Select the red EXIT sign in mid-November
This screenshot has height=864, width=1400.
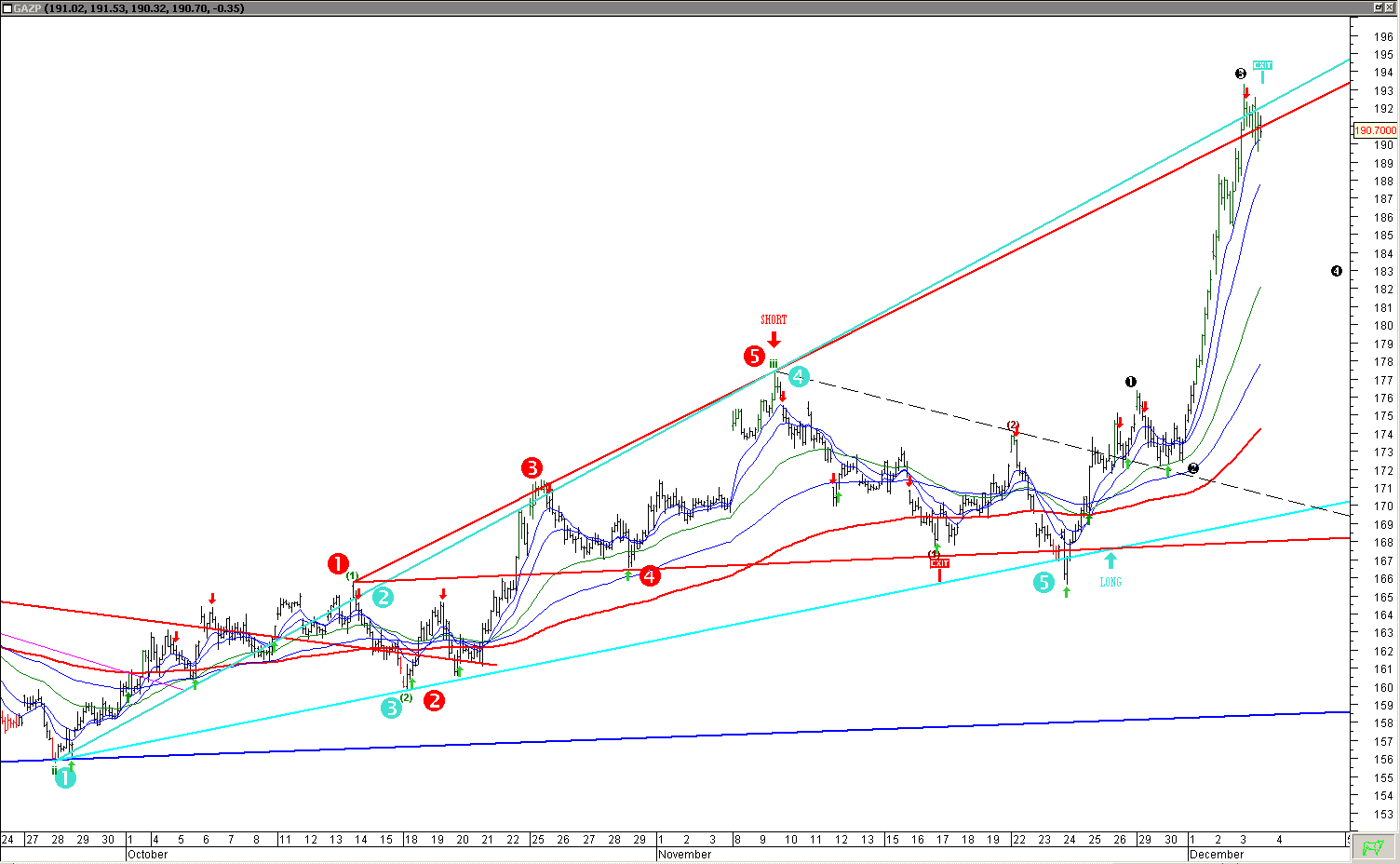click(x=940, y=563)
